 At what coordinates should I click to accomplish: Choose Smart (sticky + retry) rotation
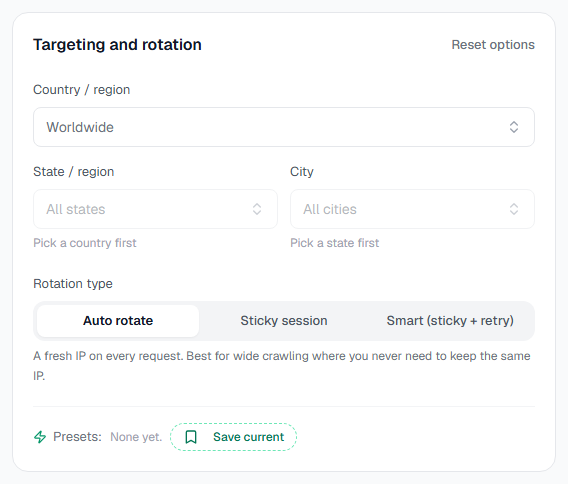pyautogui.click(x=450, y=321)
